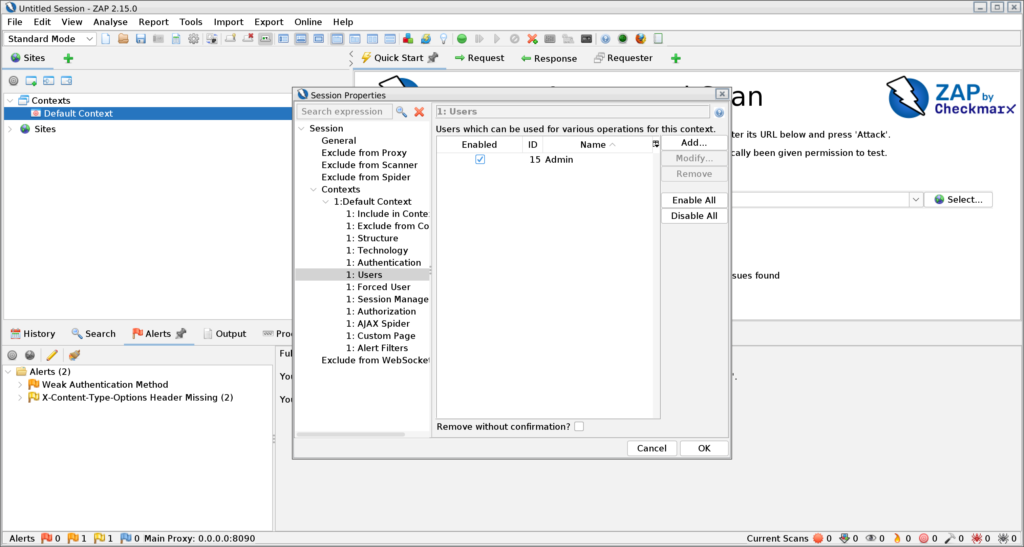The height and width of the screenshot is (547, 1024).
Task: Select the Default Context in Sites tree
Action: [78, 114]
